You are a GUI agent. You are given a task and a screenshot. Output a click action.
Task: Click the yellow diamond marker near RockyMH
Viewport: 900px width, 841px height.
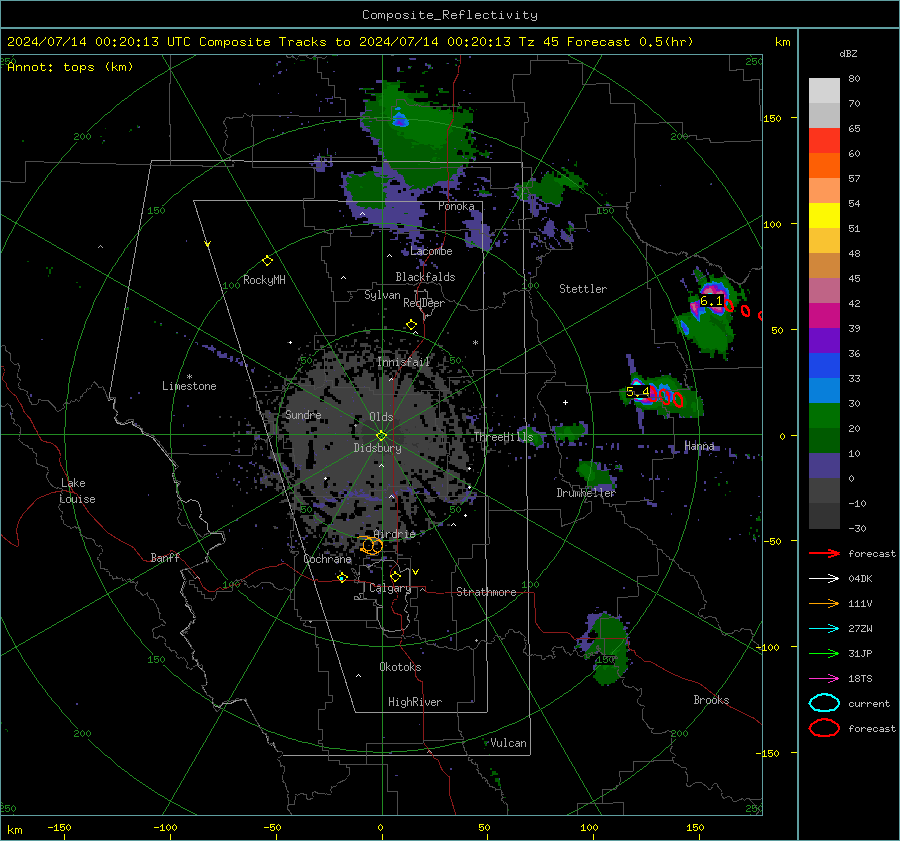(x=267, y=261)
